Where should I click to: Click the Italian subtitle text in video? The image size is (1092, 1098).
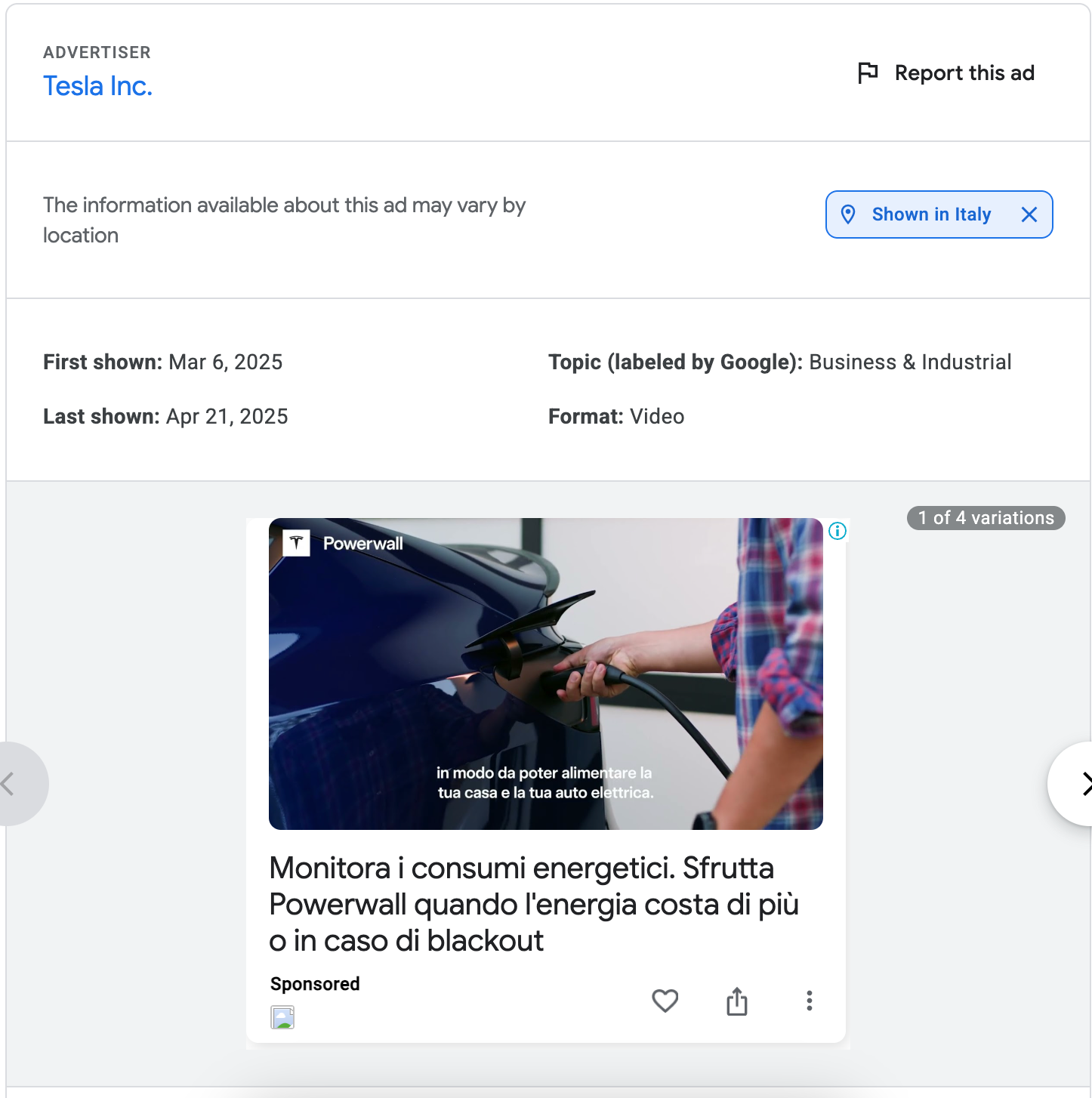coord(544,783)
